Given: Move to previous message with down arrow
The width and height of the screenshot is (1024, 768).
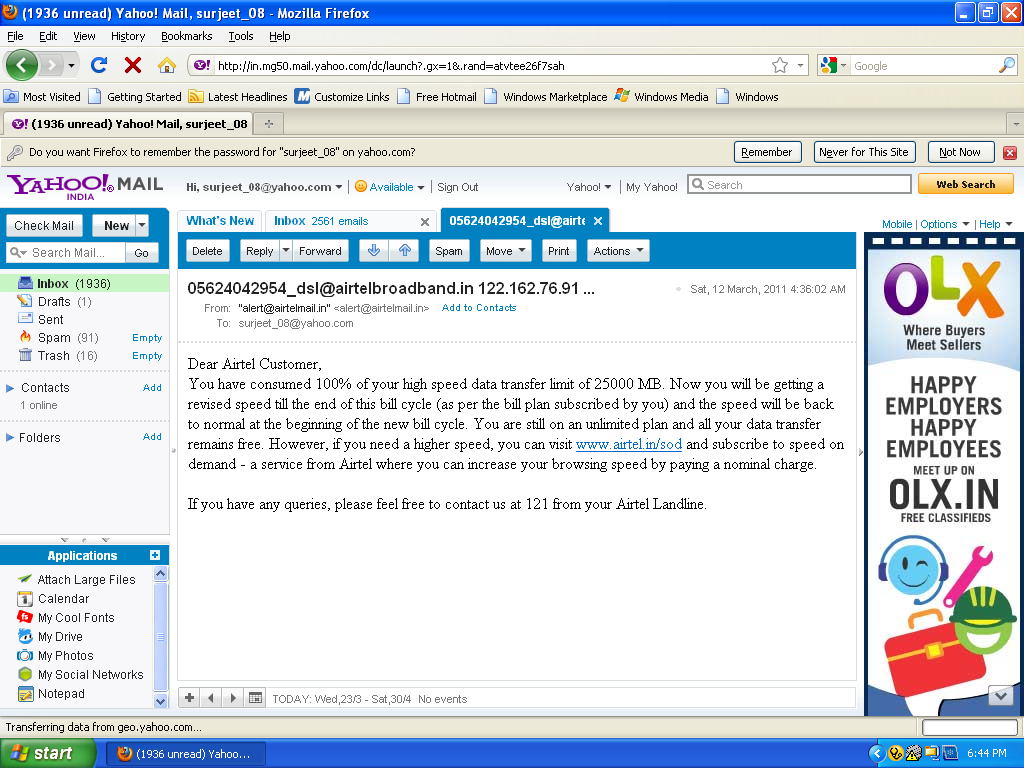Looking at the screenshot, I should 374,251.
